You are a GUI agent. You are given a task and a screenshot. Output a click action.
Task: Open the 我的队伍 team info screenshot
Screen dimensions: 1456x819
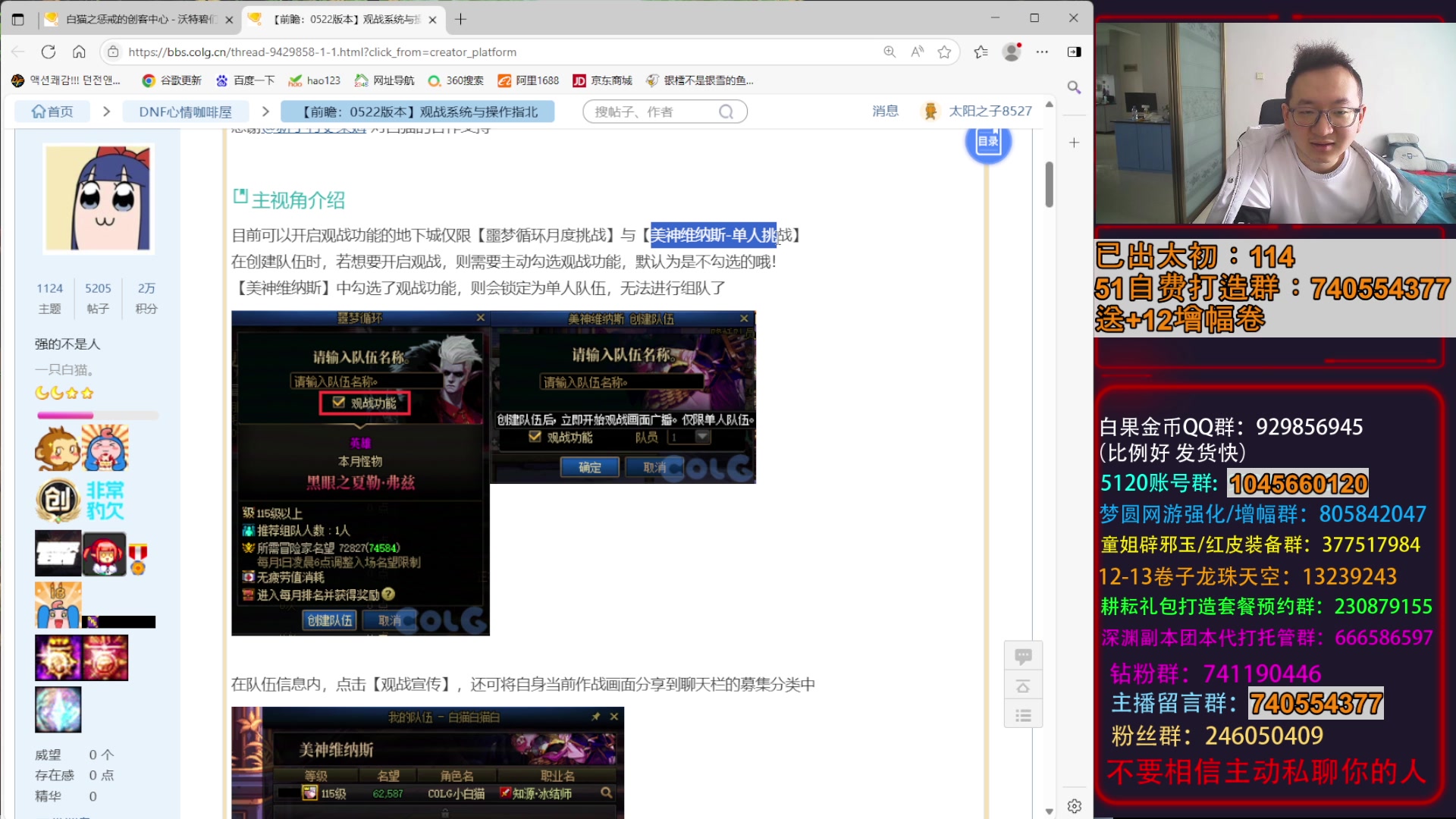coord(428,762)
